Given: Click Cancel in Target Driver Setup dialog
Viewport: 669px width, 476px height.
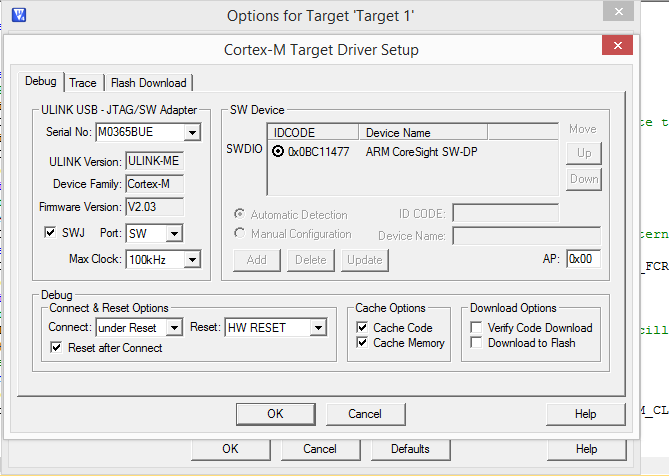Looking at the screenshot, I should 365,414.
